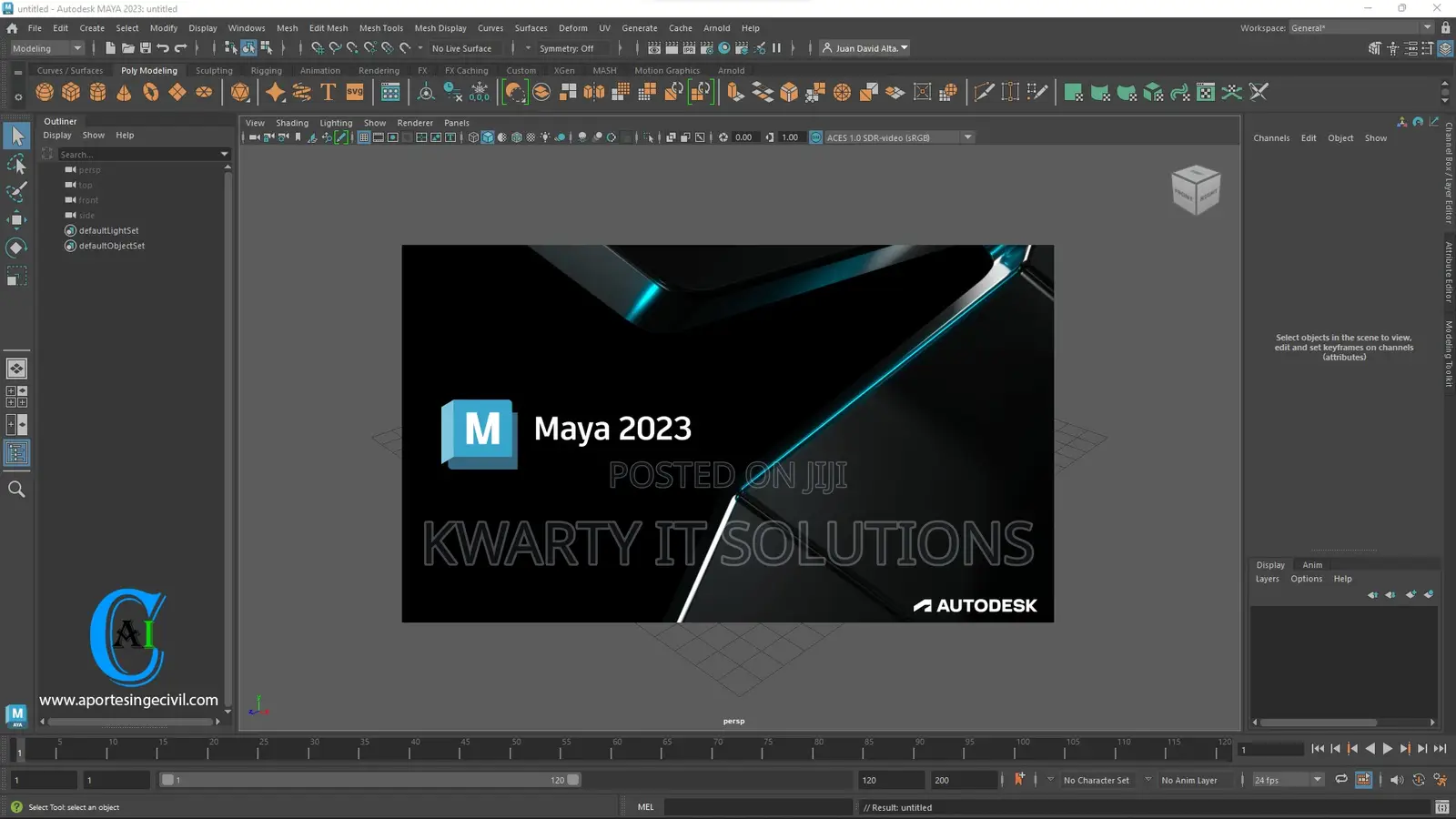
Task: Create a polygon cube from the shelf
Action: [x=71, y=92]
